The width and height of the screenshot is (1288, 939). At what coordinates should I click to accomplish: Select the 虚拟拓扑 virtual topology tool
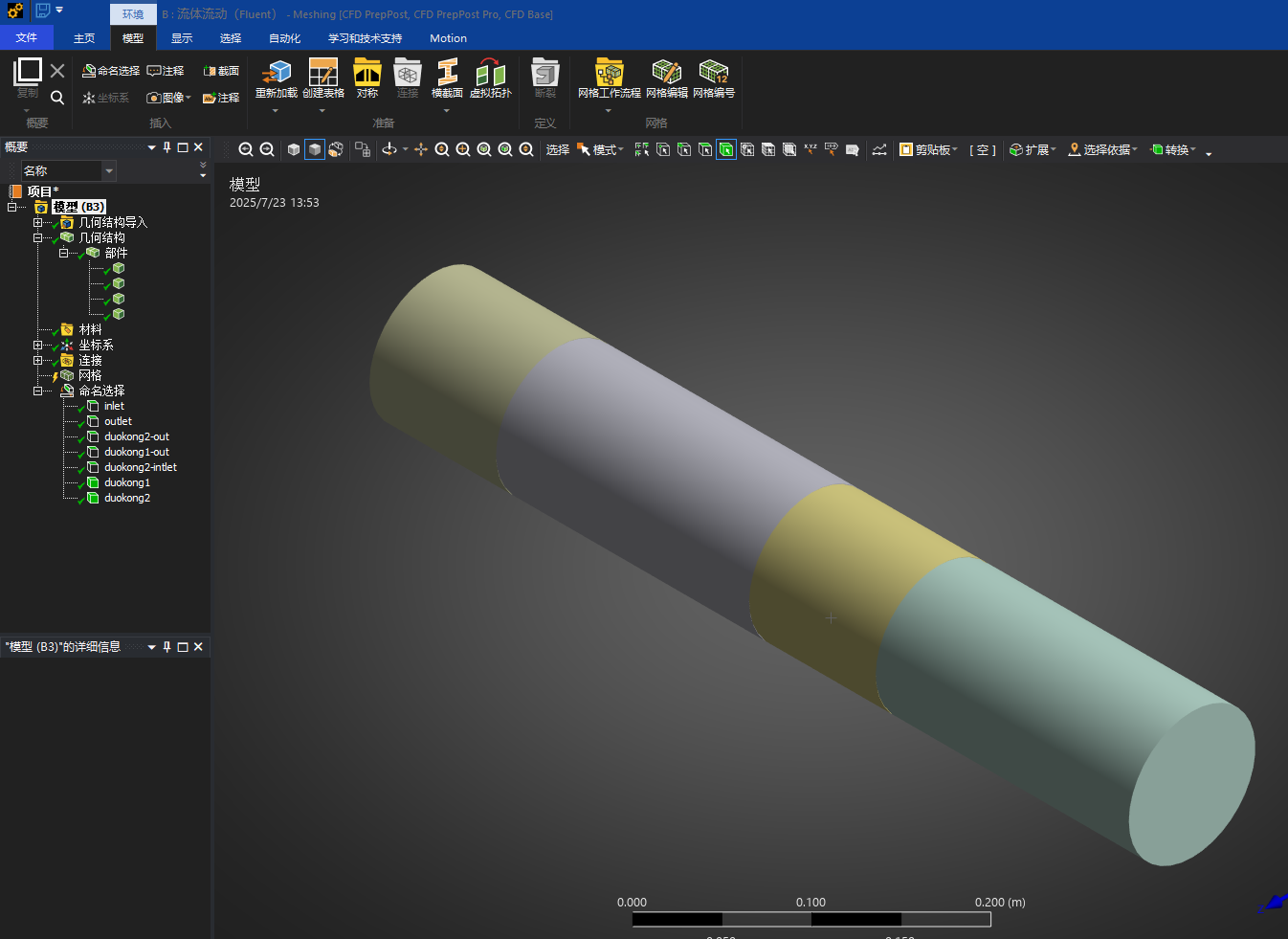click(x=490, y=77)
